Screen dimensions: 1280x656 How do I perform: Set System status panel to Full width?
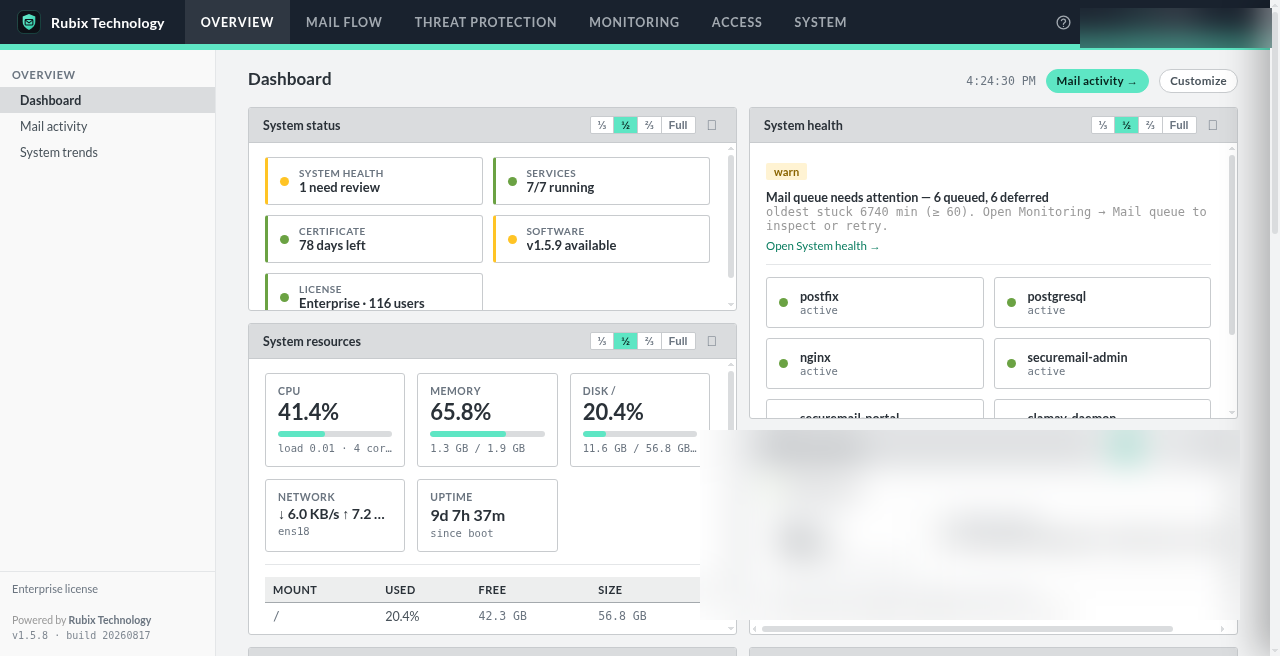coord(678,125)
